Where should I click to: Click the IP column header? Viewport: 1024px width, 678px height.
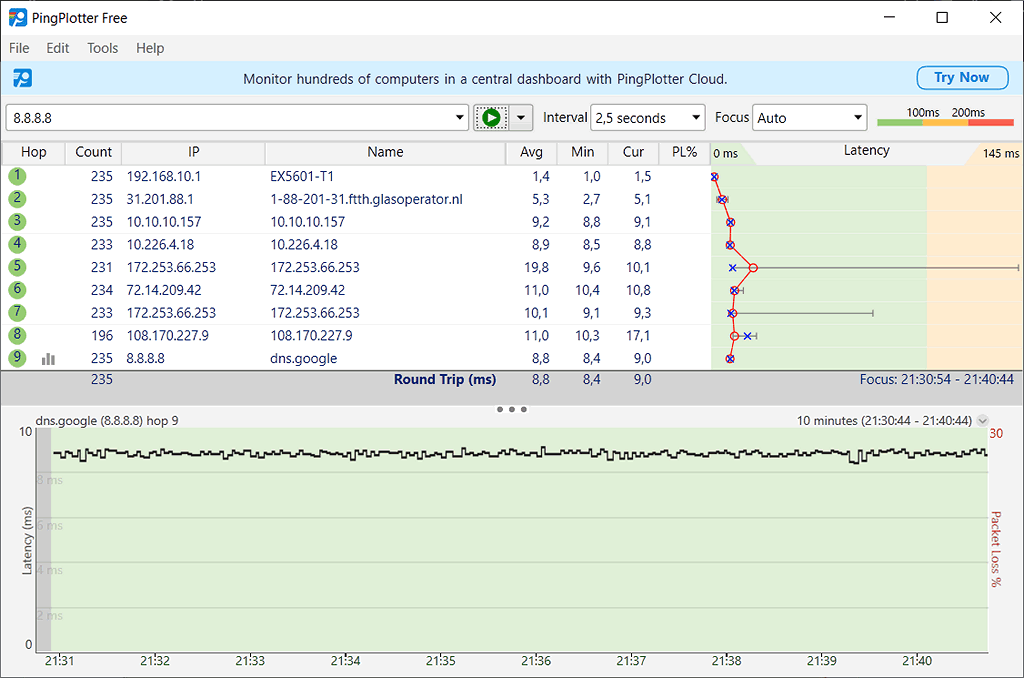pyautogui.click(x=193, y=152)
